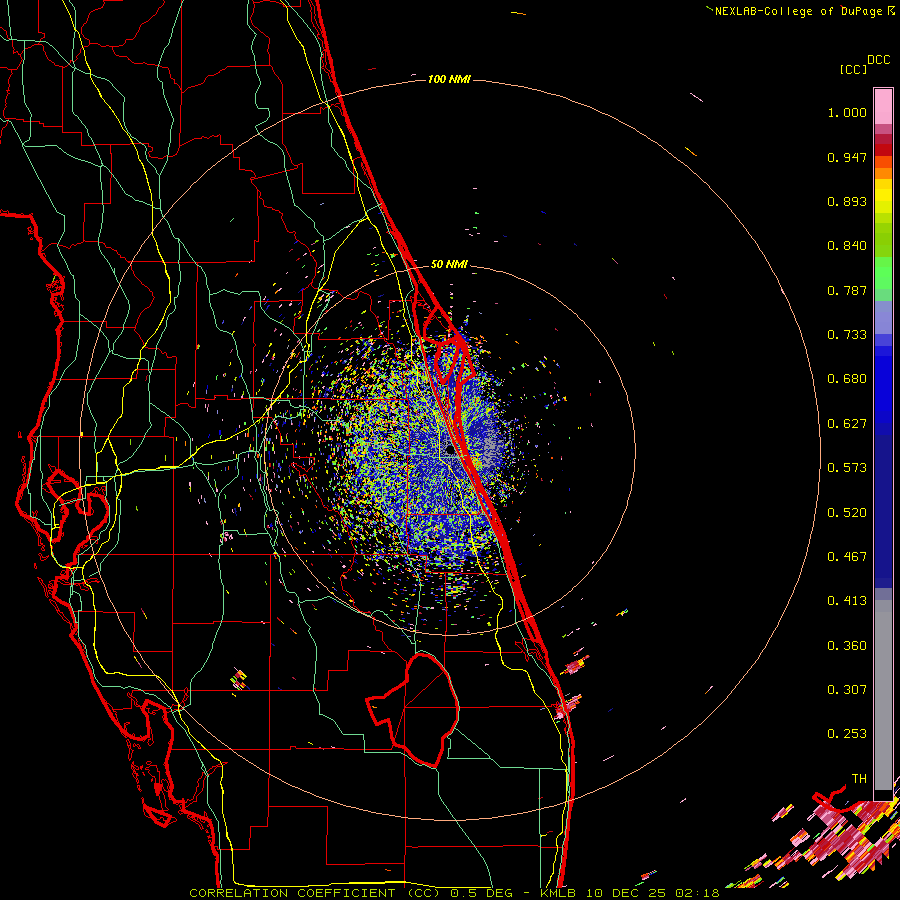
Task: Click the 0.467 scale value
Action: pyautogui.click(x=847, y=557)
